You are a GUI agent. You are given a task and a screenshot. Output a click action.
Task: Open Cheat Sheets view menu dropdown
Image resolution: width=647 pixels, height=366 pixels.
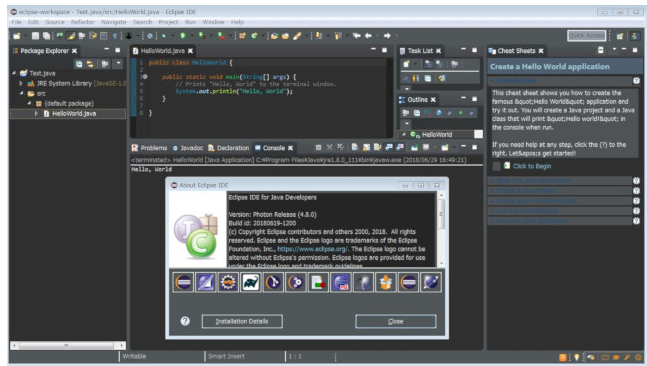click(x=614, y=50)
